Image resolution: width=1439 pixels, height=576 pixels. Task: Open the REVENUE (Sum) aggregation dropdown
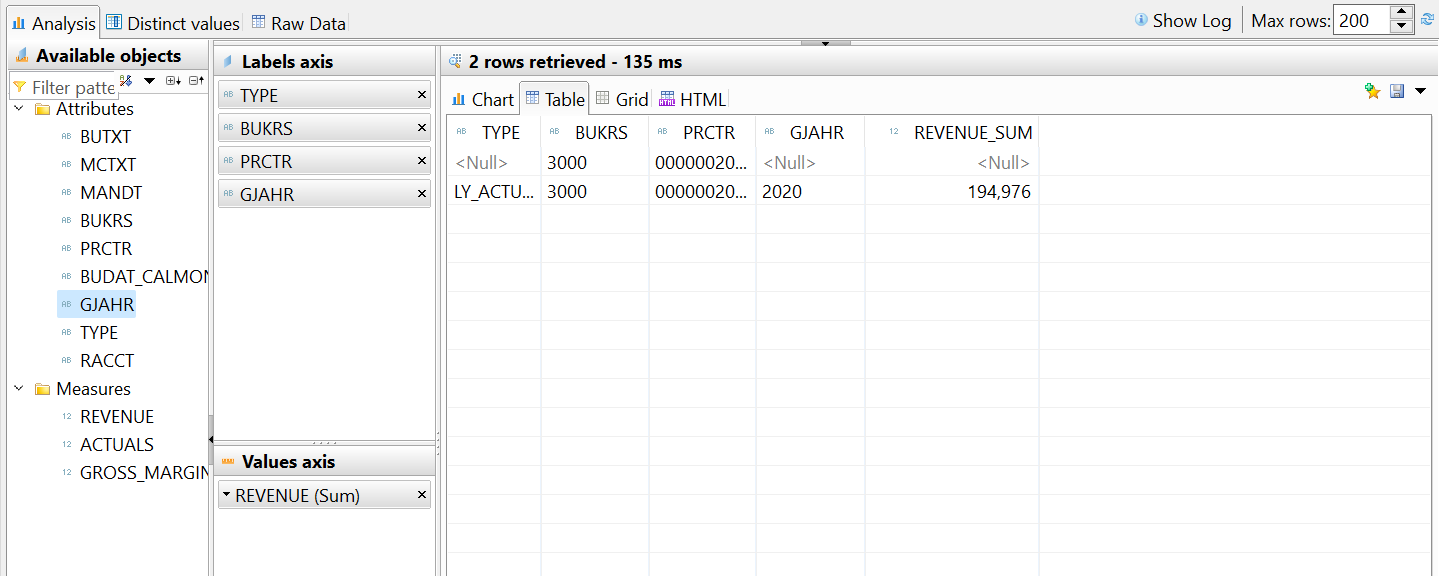tap(227, 495)
